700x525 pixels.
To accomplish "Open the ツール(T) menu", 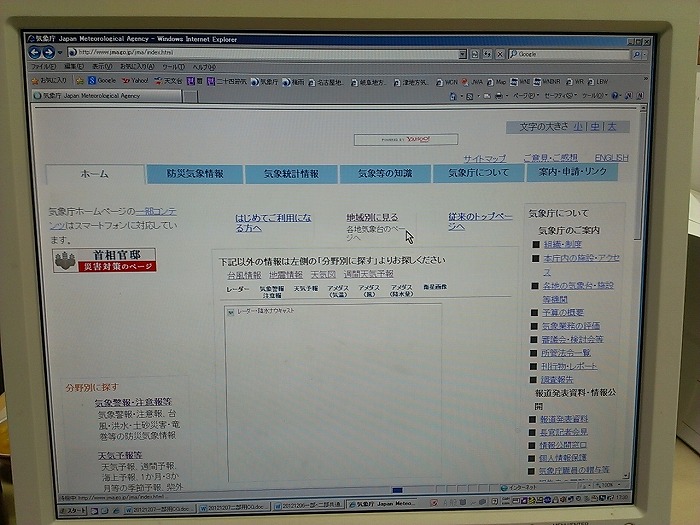I will click(x=173, y=67).
